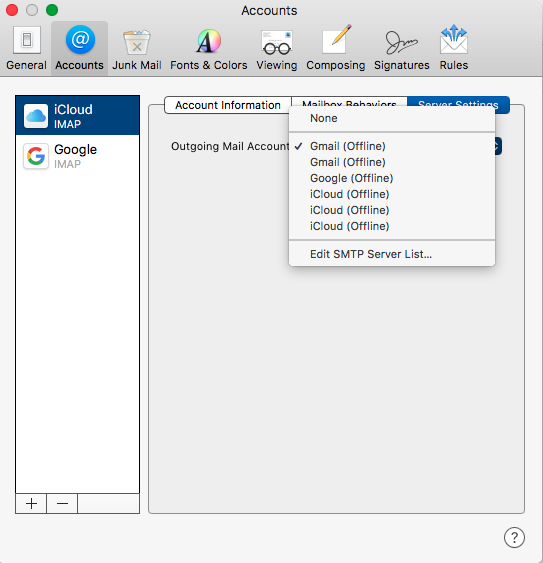Image resolution: width=543 pixels, height=563 pixels.
Task: Choose the last iCloud (Offline) entry
Action: (x=392, y=226)
